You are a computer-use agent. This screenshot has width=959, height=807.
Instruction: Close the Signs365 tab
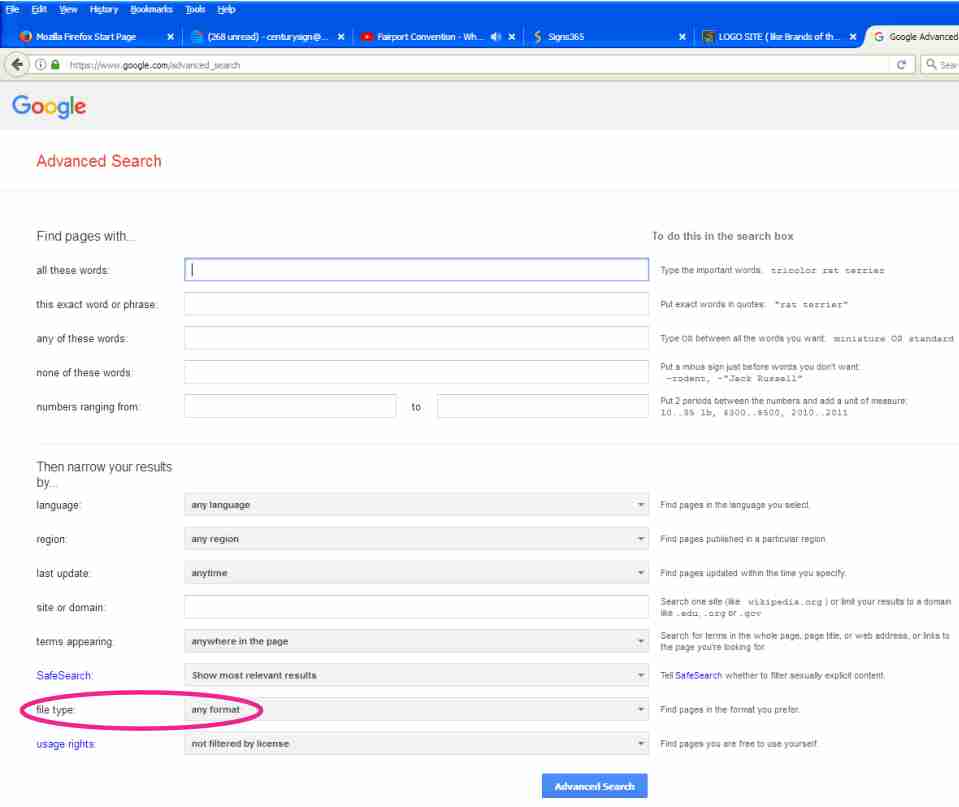tap(683, 37)
